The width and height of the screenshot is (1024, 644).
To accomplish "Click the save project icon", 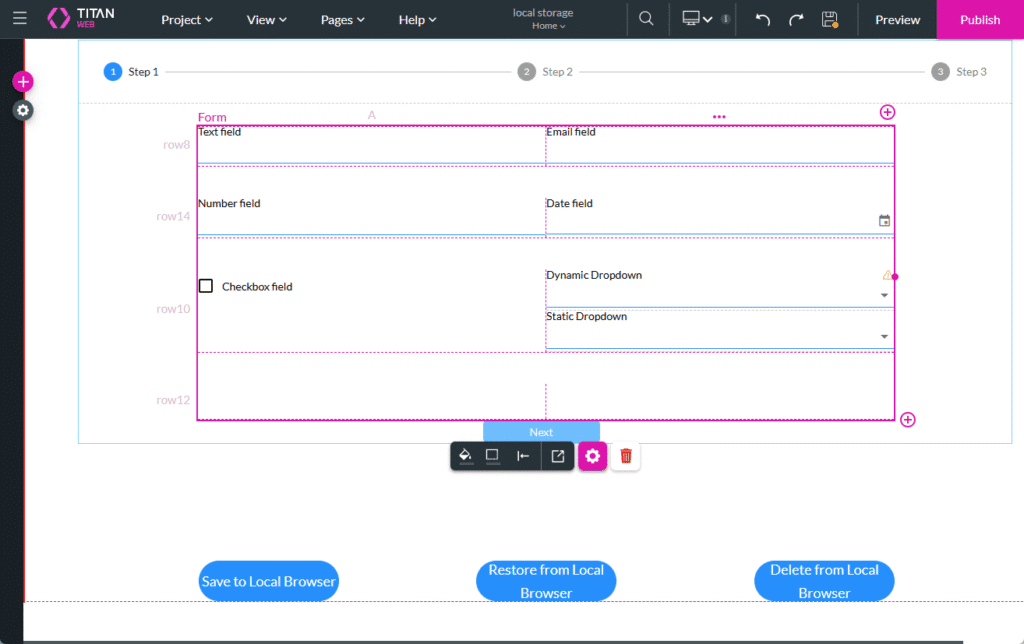I will (x=829, y=20).
